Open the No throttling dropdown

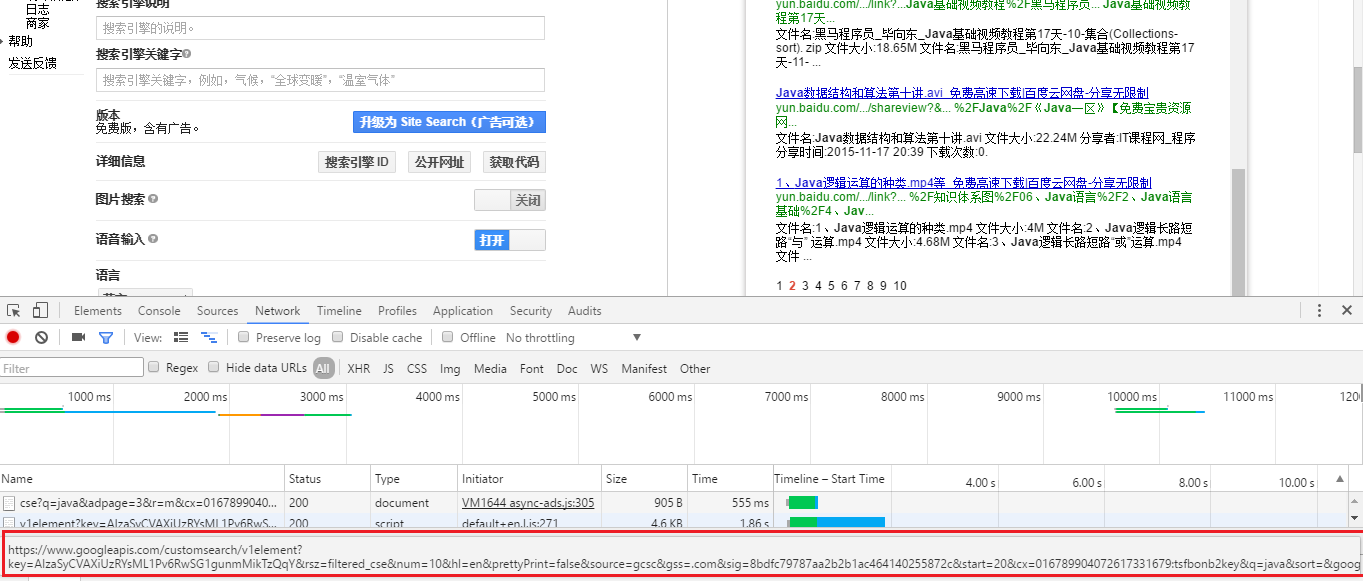point(574,338)
